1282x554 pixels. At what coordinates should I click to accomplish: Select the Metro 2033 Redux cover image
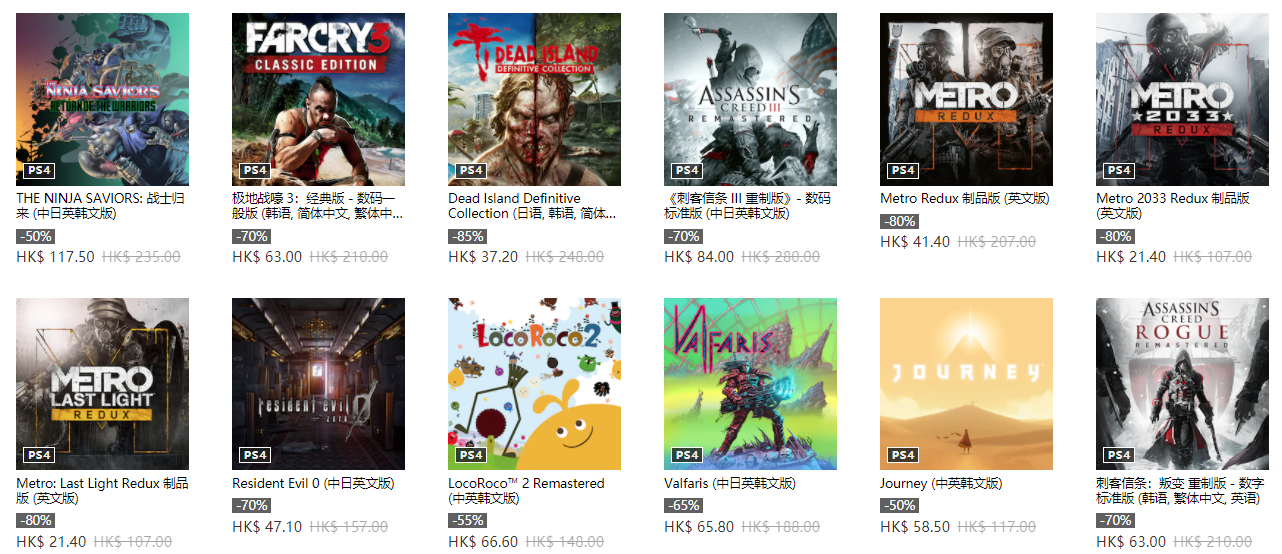1182,99
